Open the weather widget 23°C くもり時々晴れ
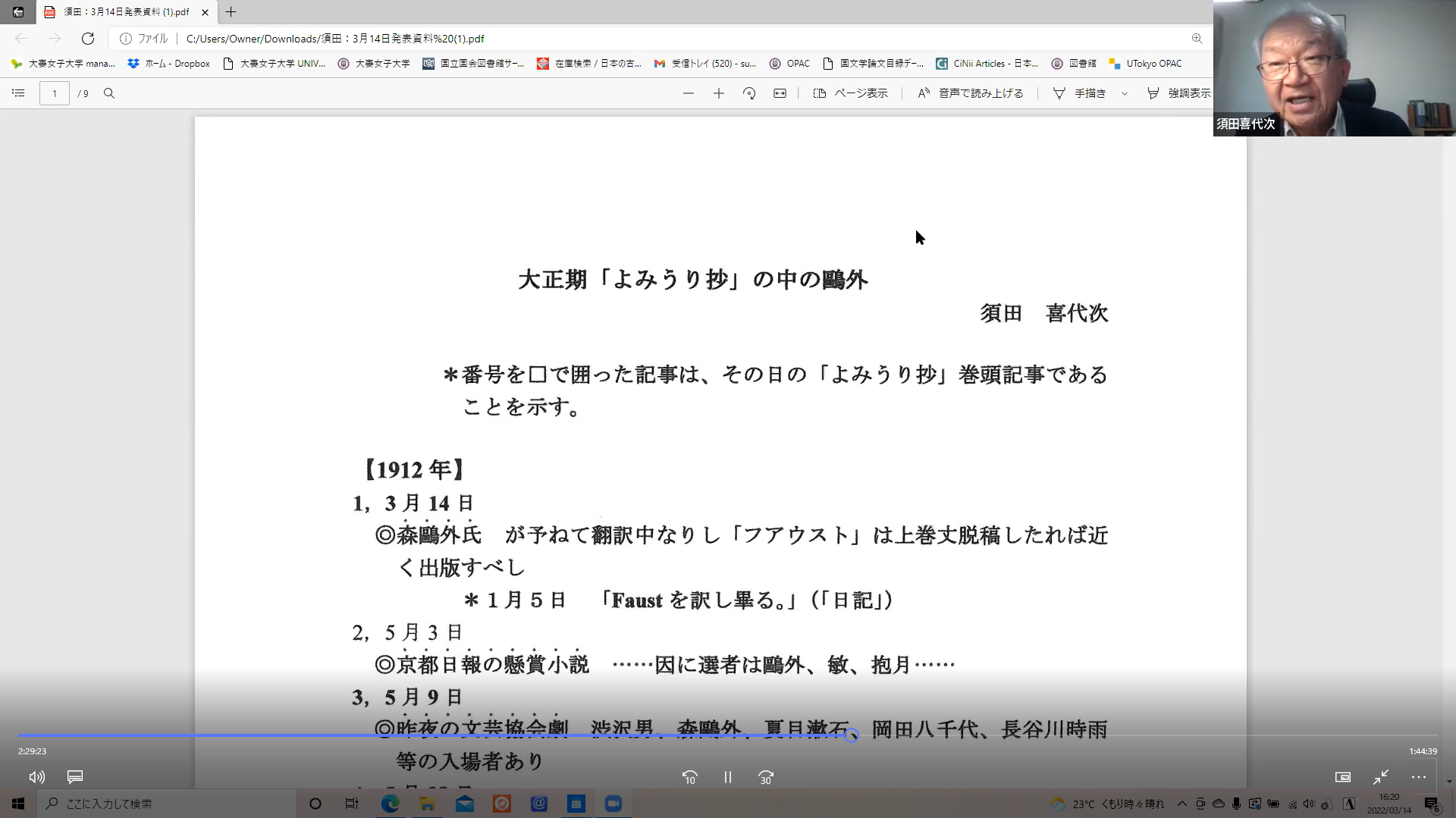 pos(1107,804)
